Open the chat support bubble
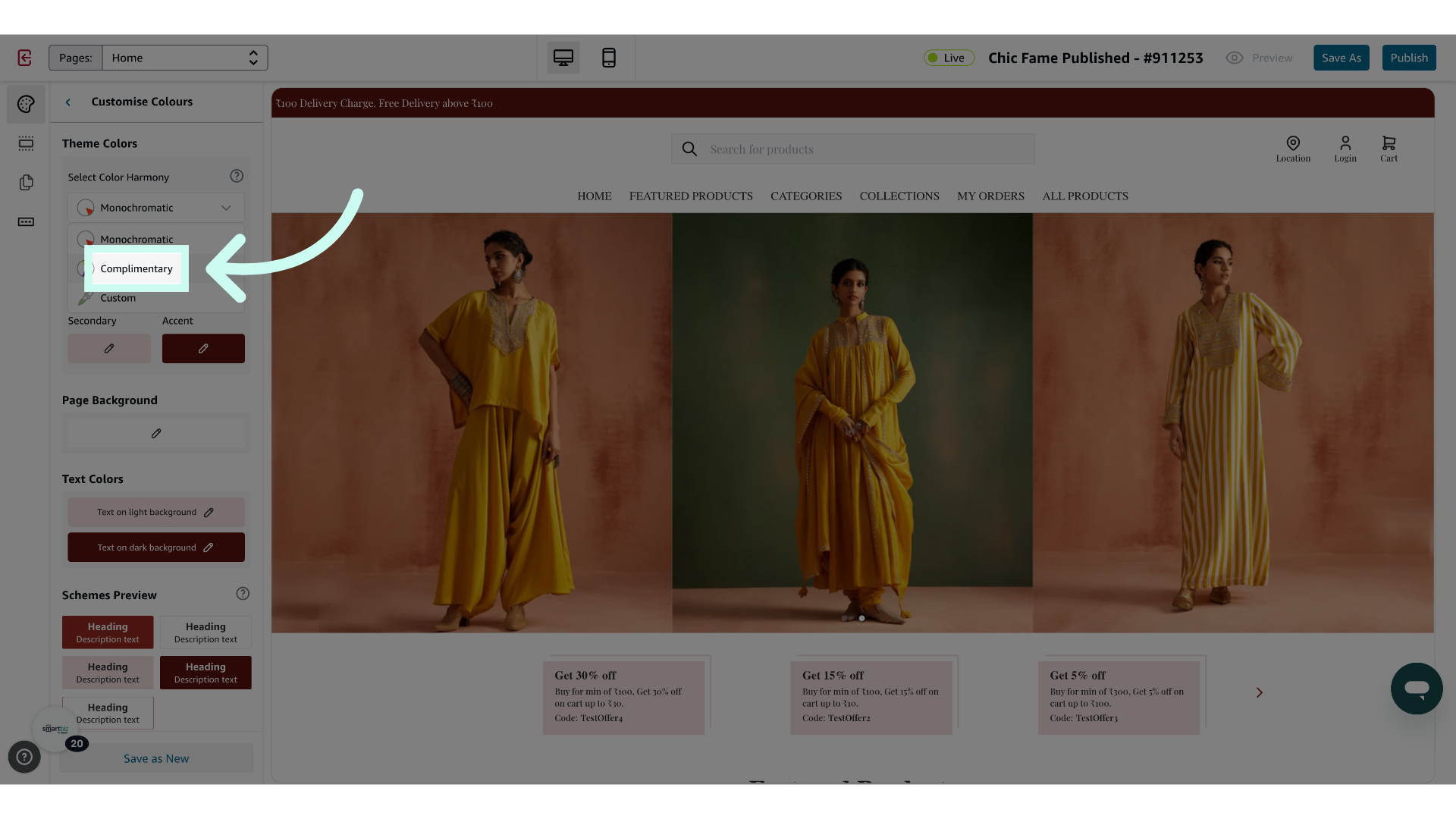Viewport: 1456px width, 819px height. point(1417,689)
